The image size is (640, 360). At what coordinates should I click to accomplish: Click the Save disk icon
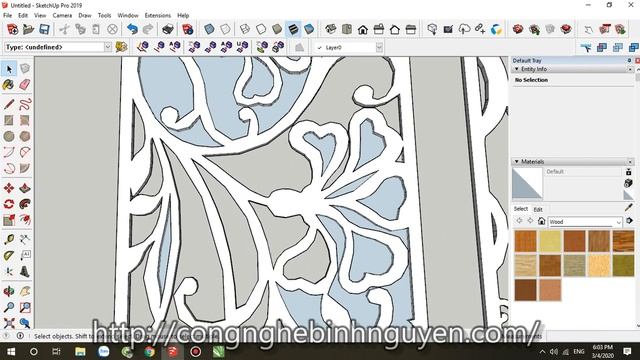pyautogui.click(x=44, y=29)
